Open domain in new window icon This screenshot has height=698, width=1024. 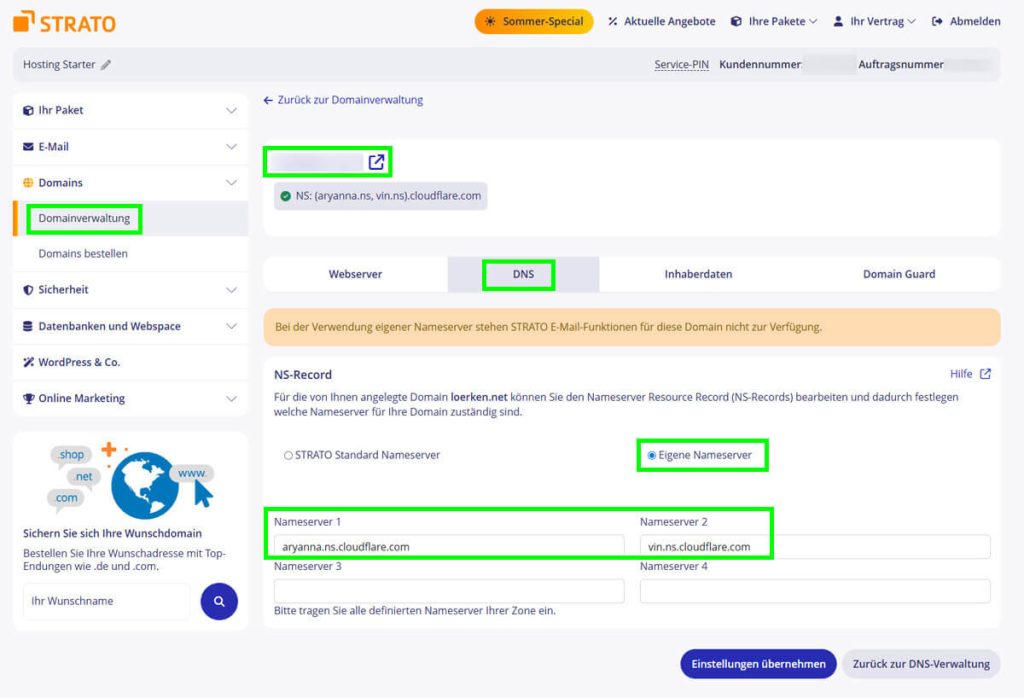[x=376, y=162]
